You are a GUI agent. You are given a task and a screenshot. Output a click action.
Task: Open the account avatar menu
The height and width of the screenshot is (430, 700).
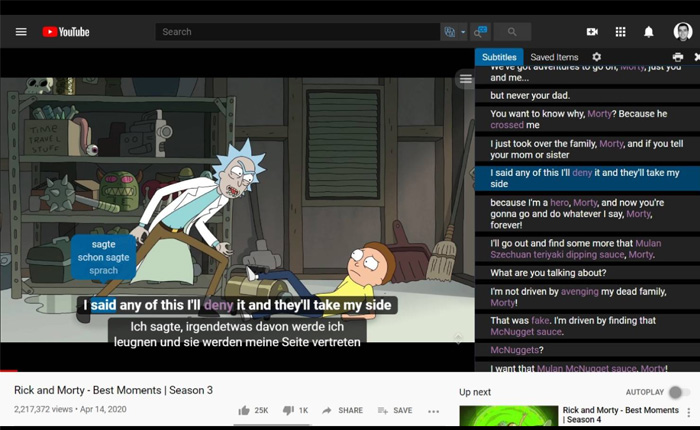tap(683, 32)
